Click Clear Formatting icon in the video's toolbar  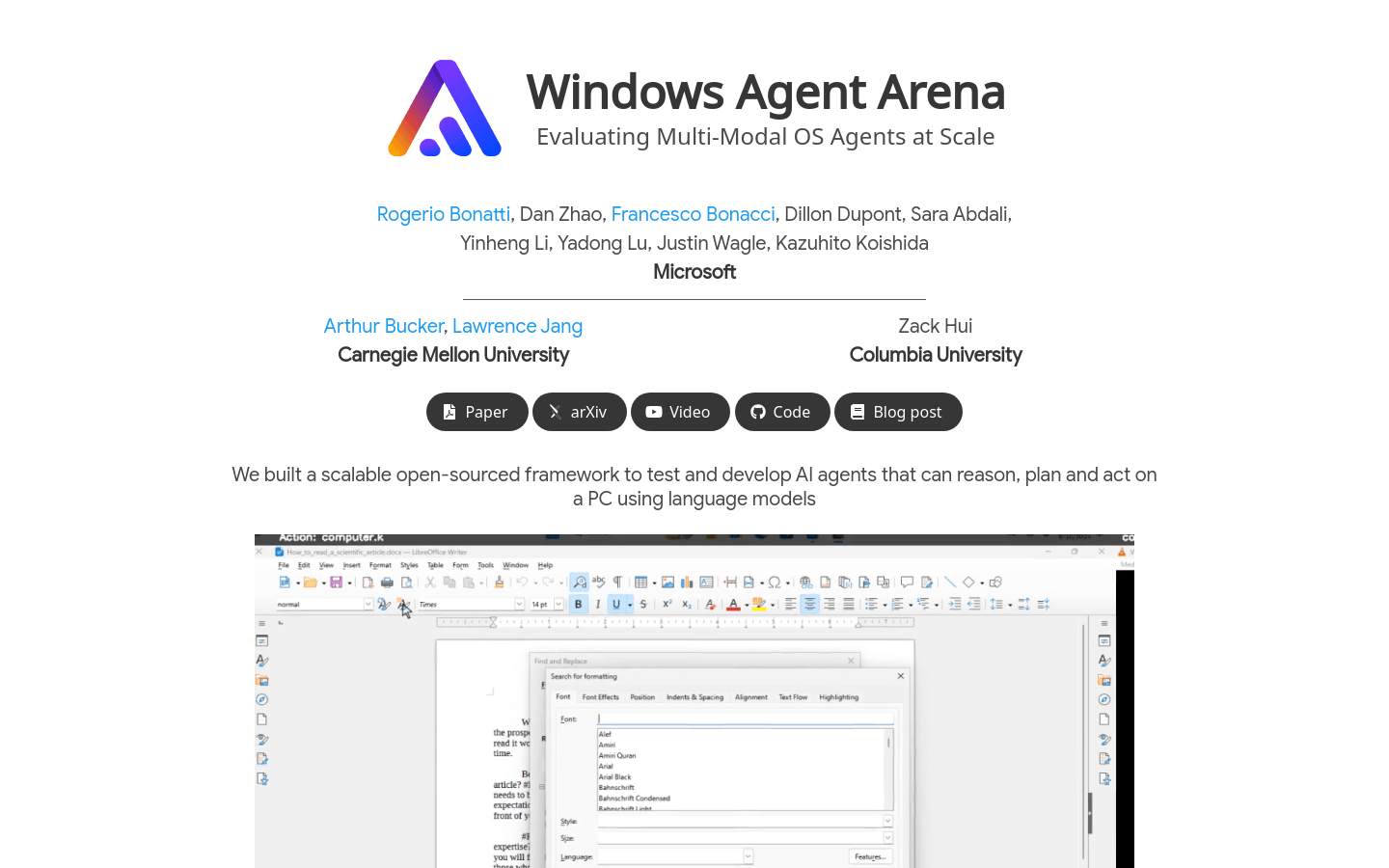[x=710, y=605]
